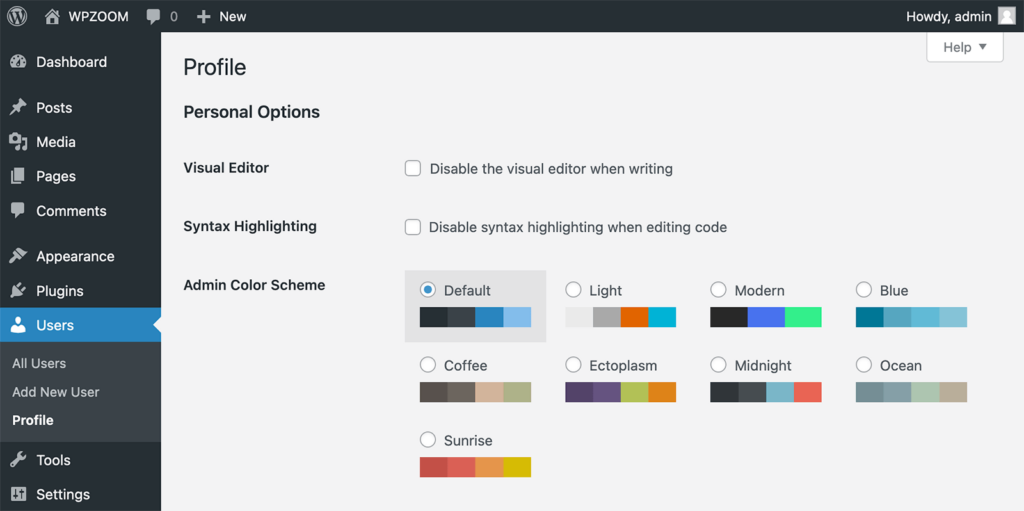
Task: Open the Media menu label
Action: (x=56, y=142)
